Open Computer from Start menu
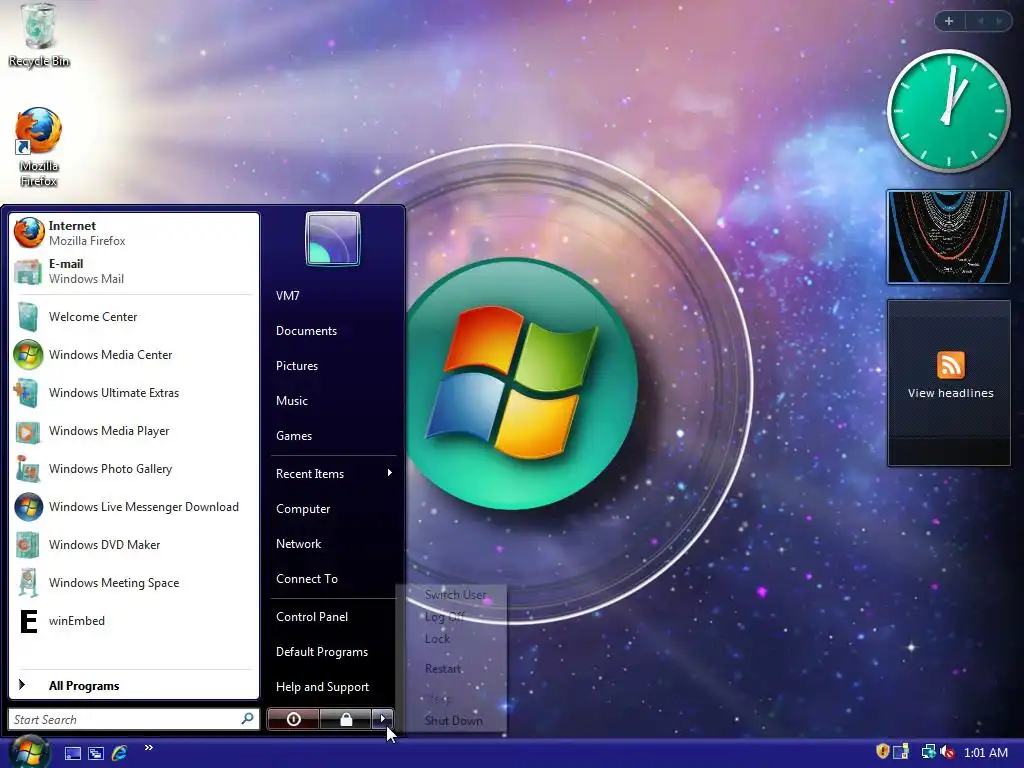 334,509
